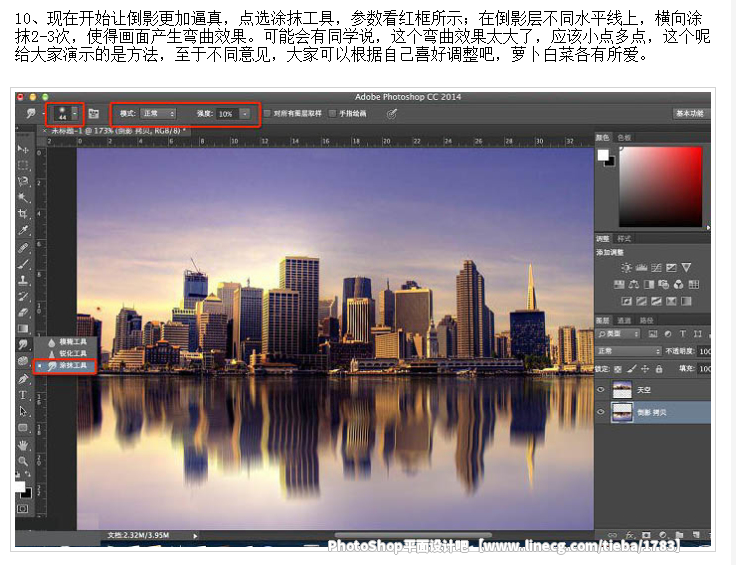Add a Levels adjustment

[x=641, y=268]
